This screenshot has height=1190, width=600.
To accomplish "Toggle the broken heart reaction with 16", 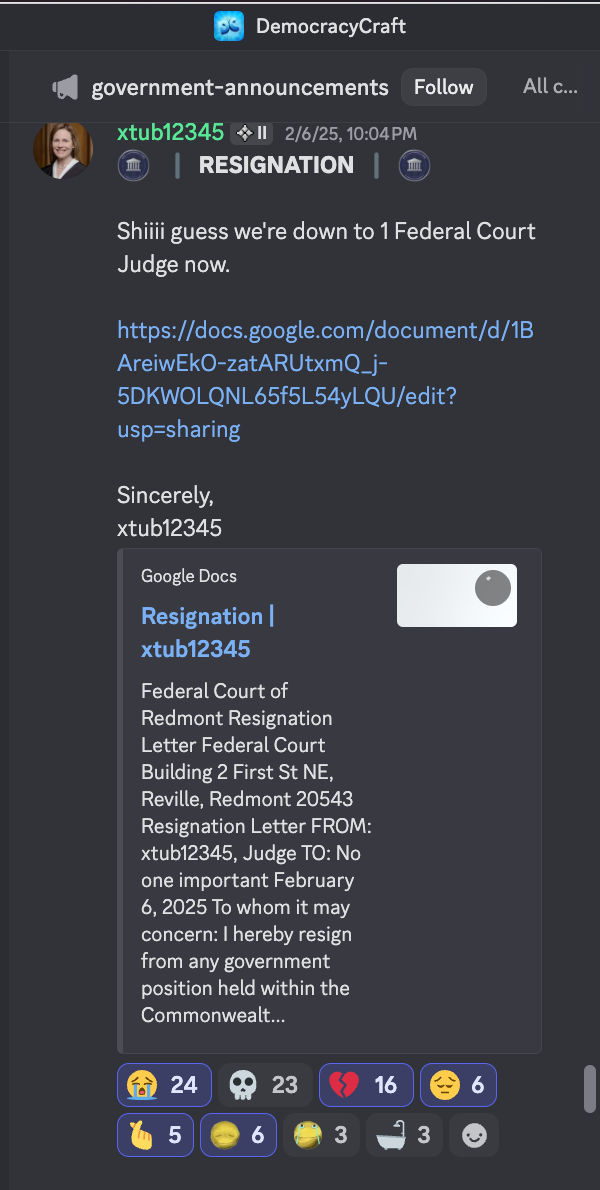I will 366,1085.
